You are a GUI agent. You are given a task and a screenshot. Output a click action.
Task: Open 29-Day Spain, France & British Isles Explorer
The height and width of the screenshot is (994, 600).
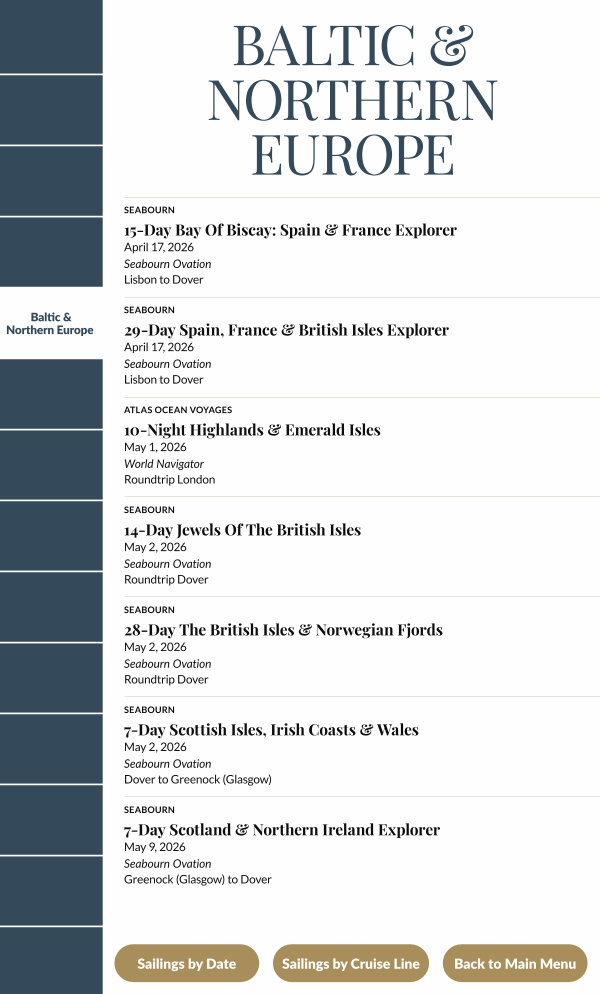tap(286, 330)
